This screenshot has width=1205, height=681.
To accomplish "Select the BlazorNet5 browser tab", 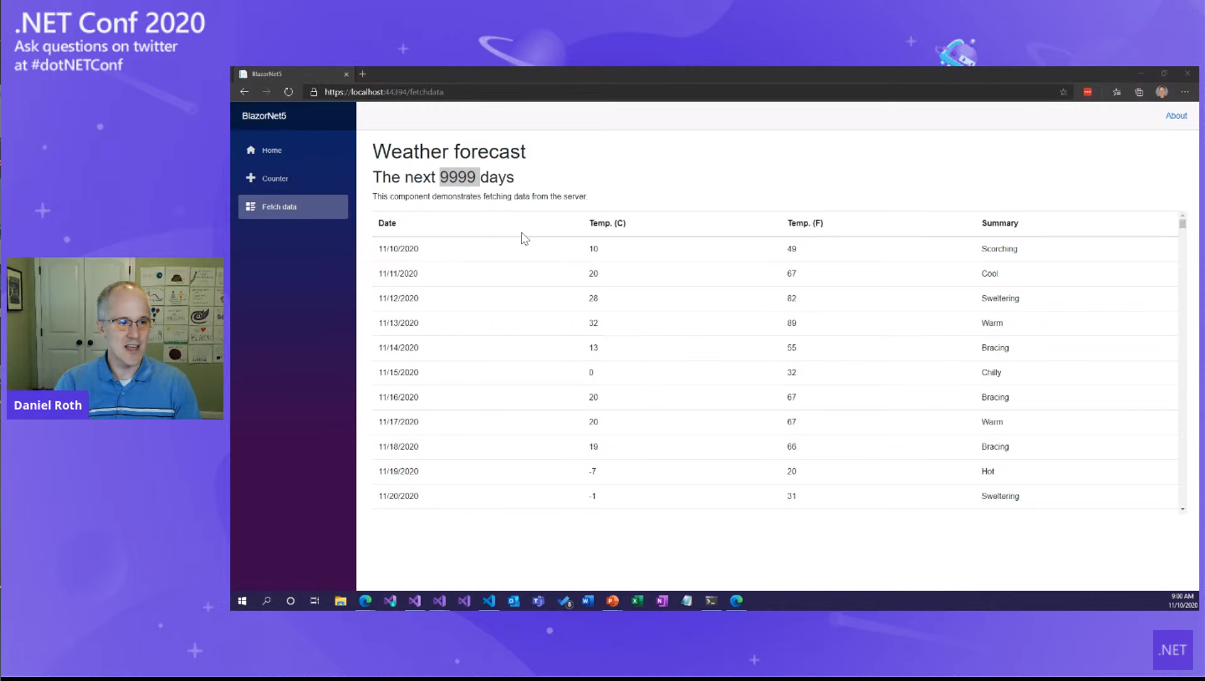I will click(x=293, y=74).
